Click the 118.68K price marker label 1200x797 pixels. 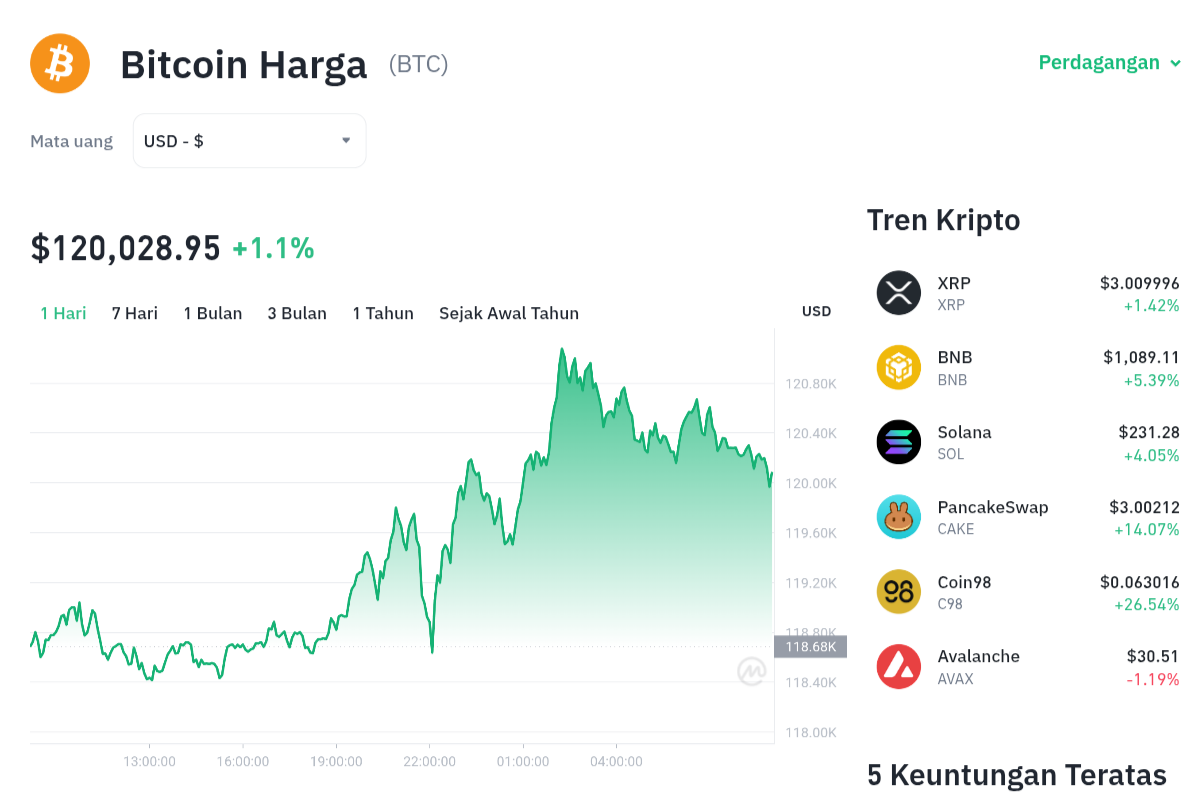(810, 647)
